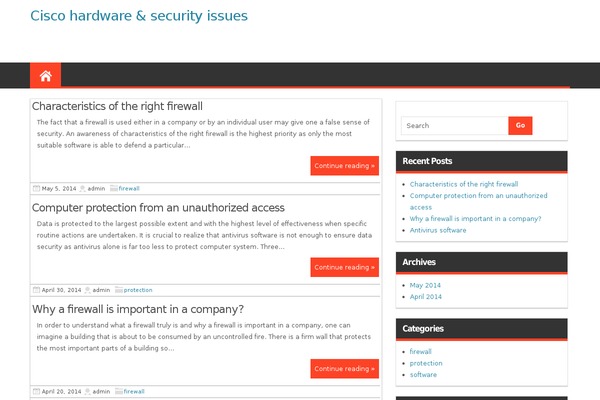This screenshot has width=600, height=400.
Task: Open the site title Cisco hardware & security issues
Action: tap(139, 16)
